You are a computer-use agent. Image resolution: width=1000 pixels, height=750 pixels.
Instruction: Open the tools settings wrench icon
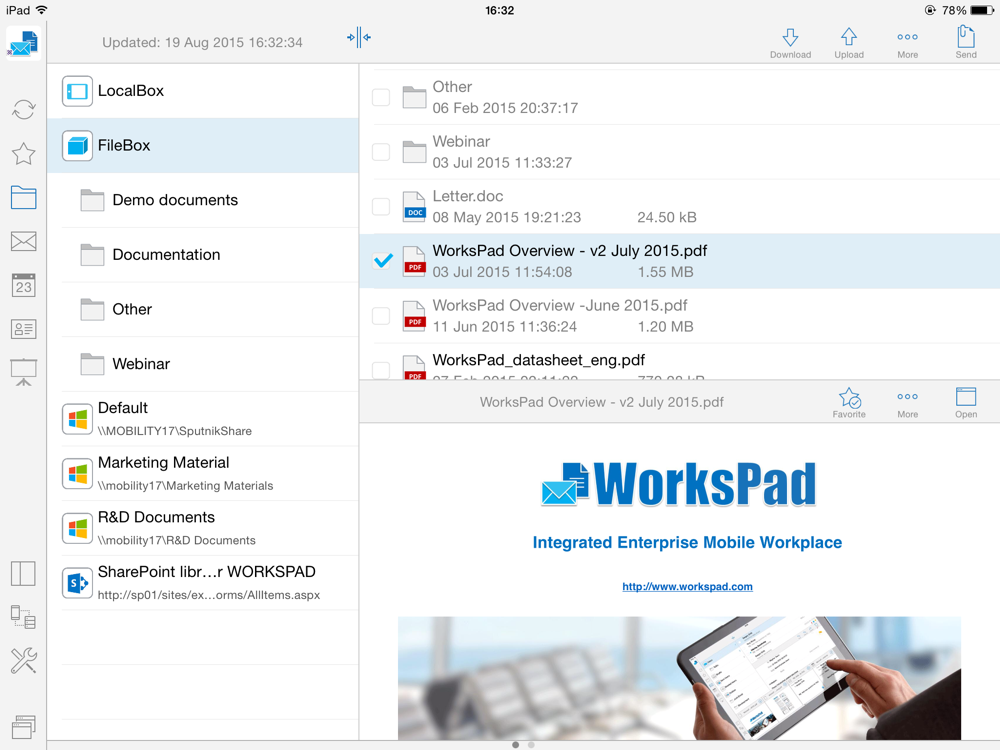point(24,661)
